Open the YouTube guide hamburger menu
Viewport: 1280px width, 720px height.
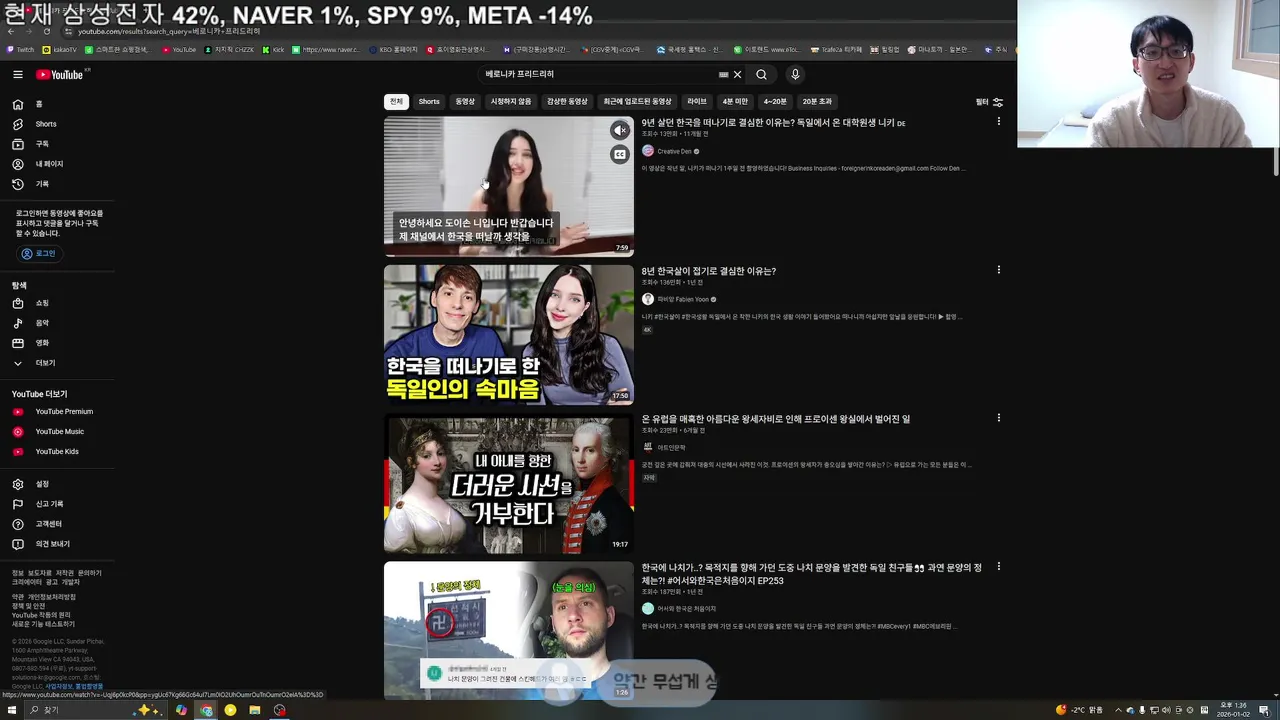[x=18, y=74]
